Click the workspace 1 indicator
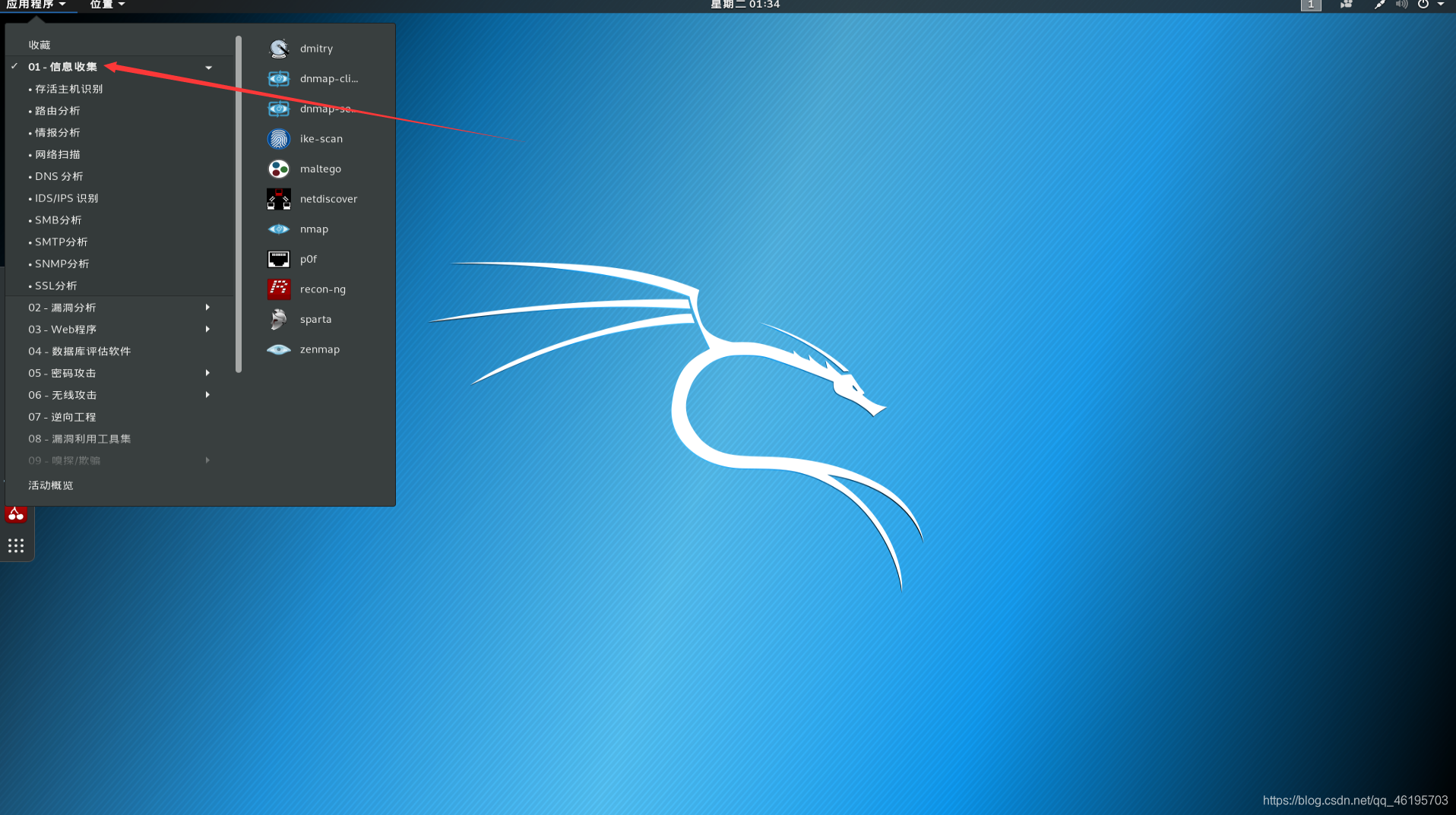 click(1311, 5)
